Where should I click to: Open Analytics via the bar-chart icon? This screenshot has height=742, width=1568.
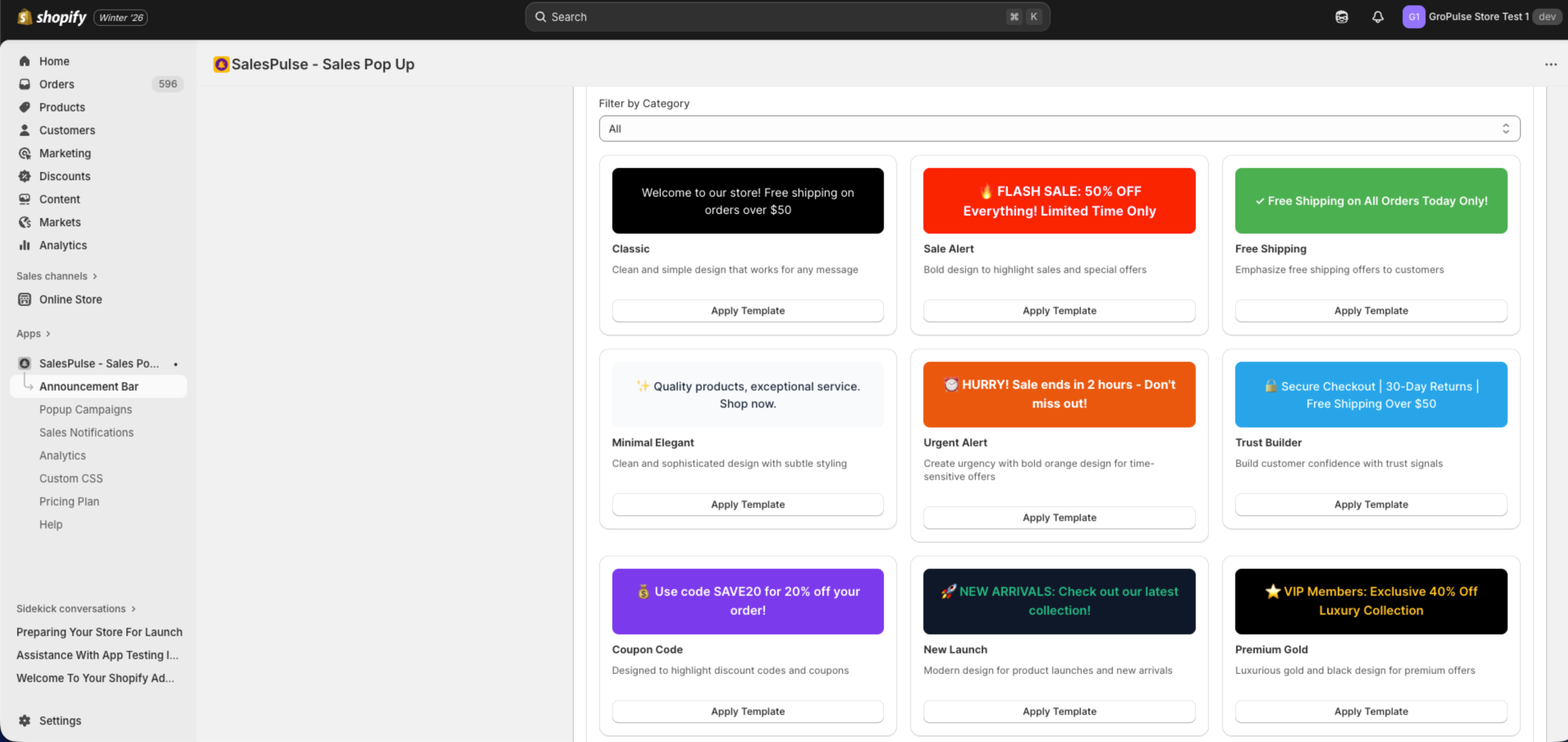click(24, 245)
